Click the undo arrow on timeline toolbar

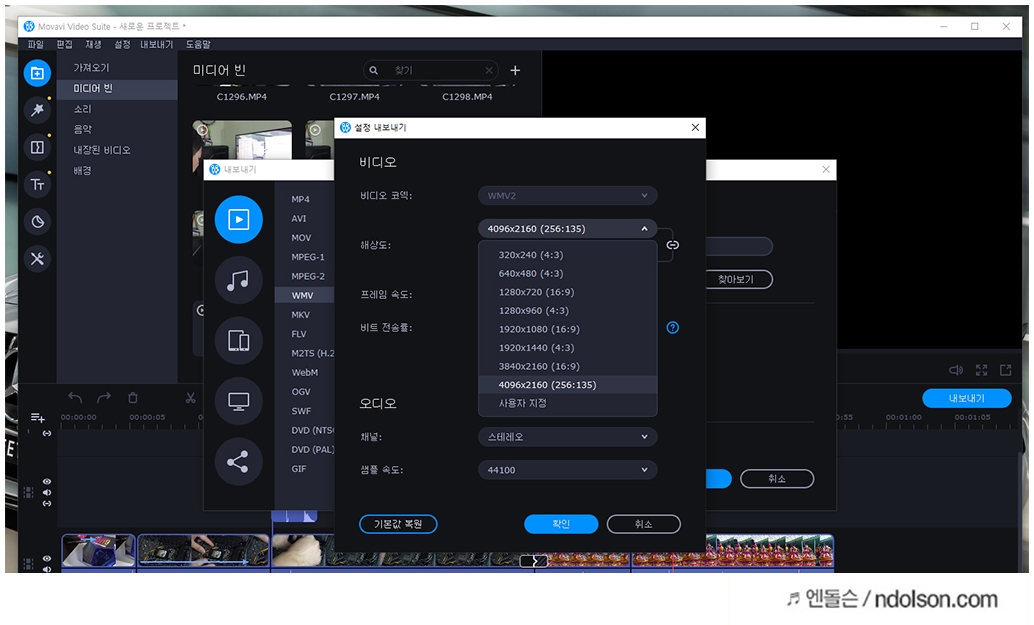tap(75, 398)
